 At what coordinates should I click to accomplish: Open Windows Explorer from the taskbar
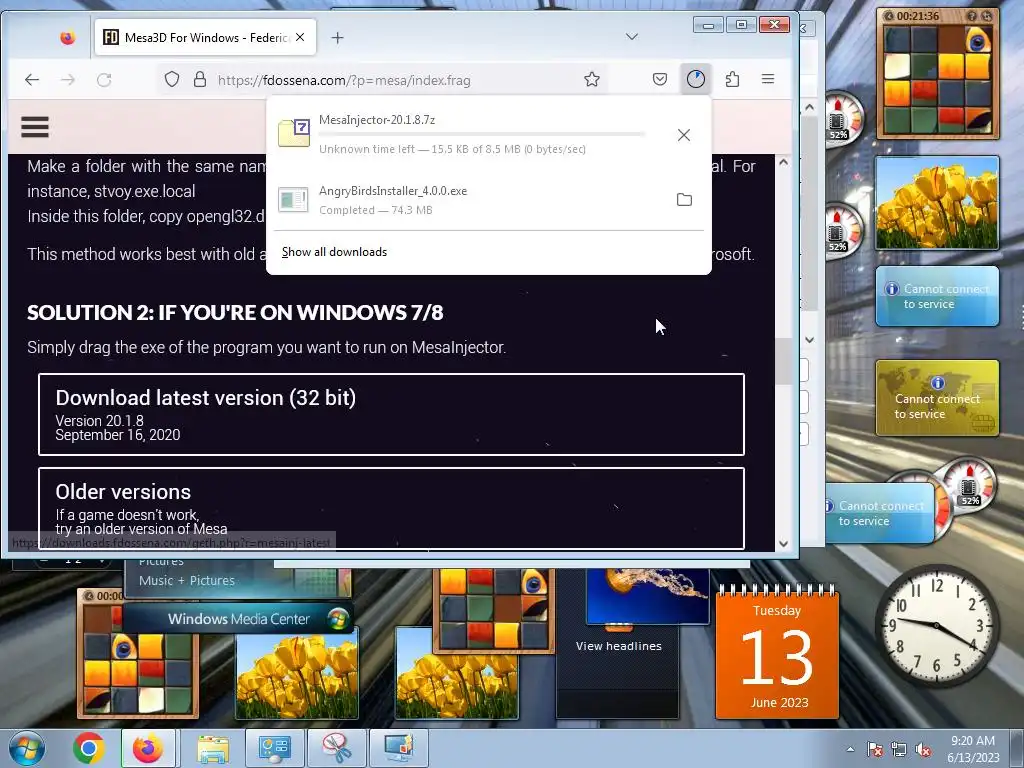pos(213,748)
